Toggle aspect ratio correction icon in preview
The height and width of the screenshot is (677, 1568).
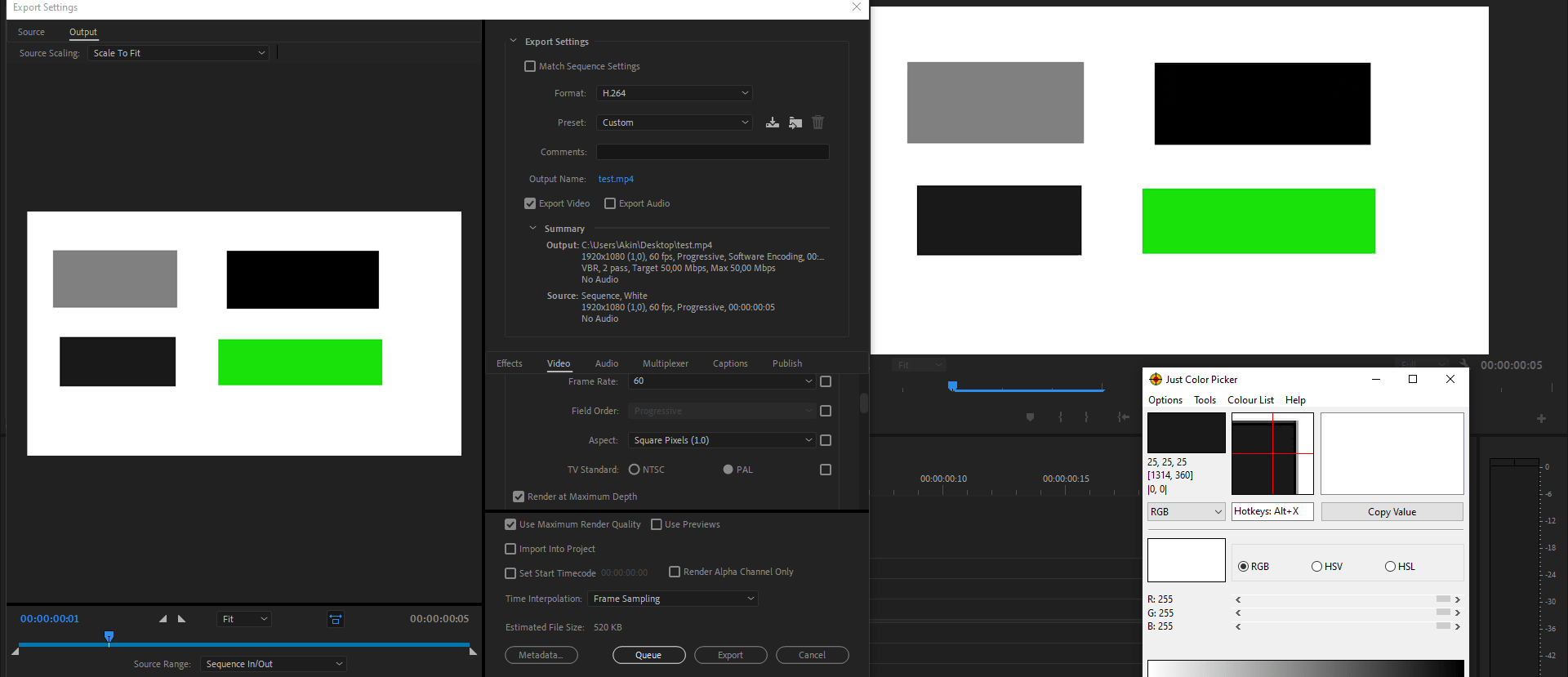point(336,619)
